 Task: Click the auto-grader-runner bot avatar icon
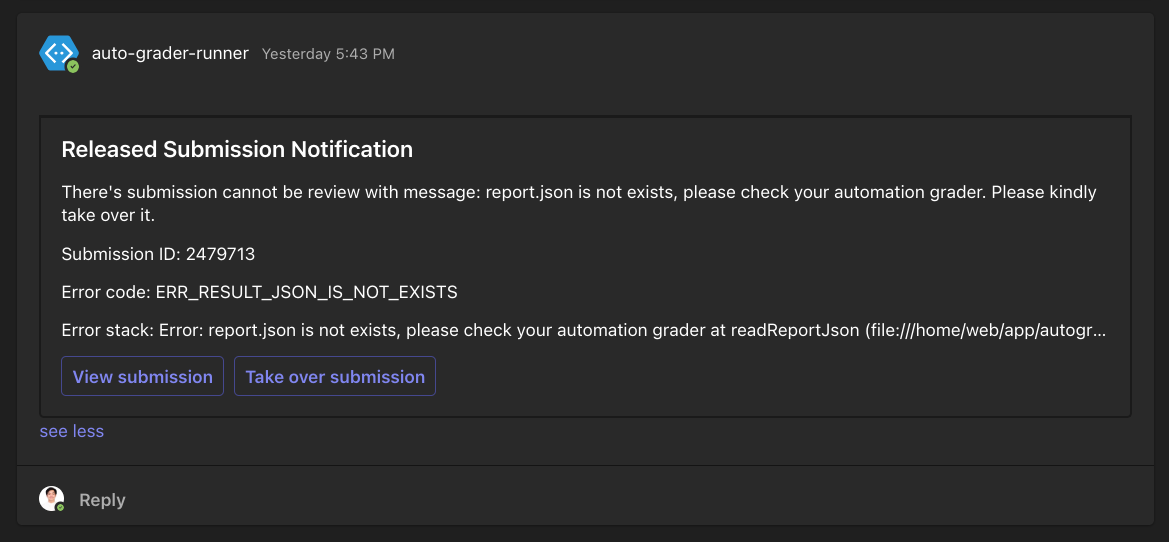[59, 54]
